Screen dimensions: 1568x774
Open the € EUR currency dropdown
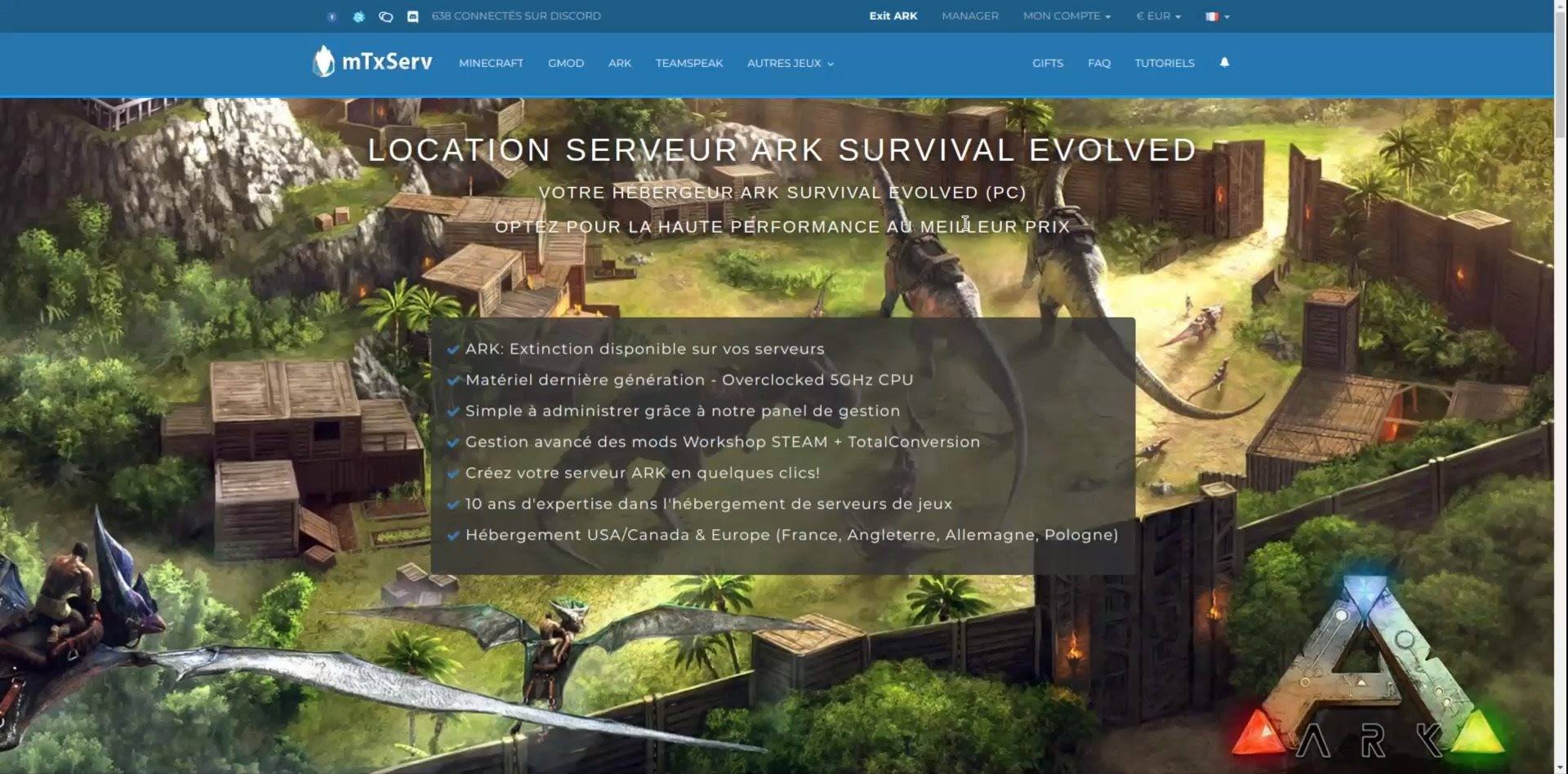coord(1158,16)
